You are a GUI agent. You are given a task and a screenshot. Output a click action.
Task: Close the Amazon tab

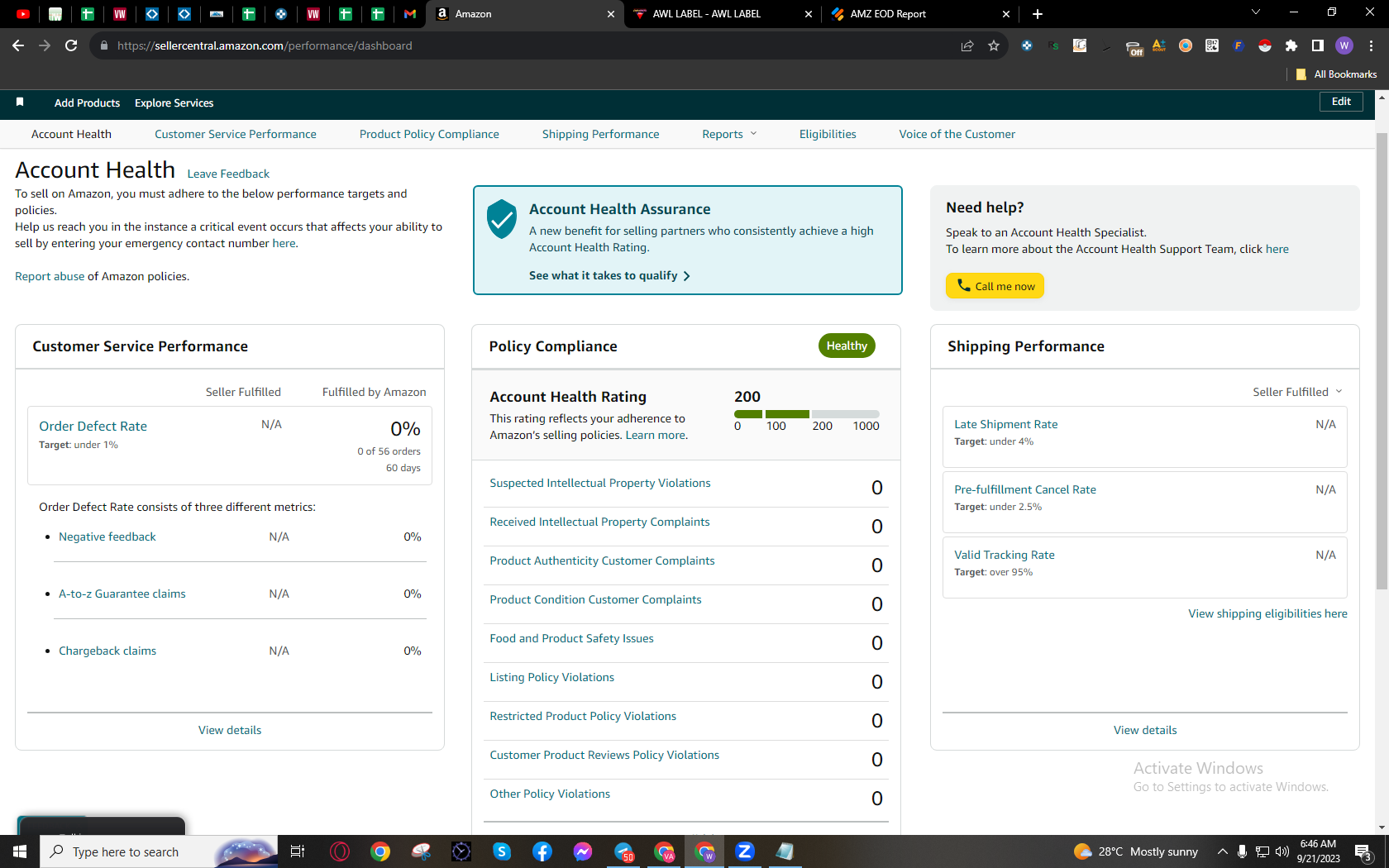point(611,14)
